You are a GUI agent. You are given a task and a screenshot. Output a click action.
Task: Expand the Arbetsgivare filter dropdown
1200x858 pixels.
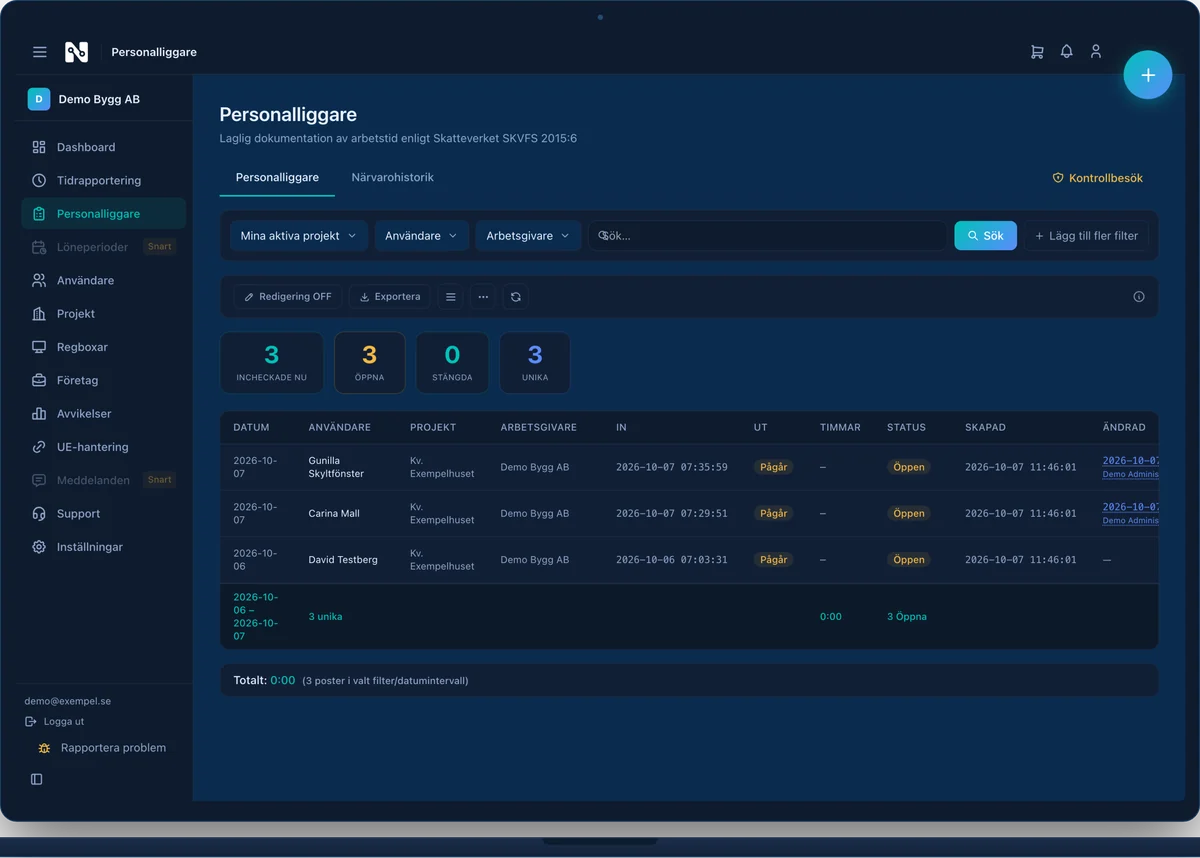click(x=528, y=236)
